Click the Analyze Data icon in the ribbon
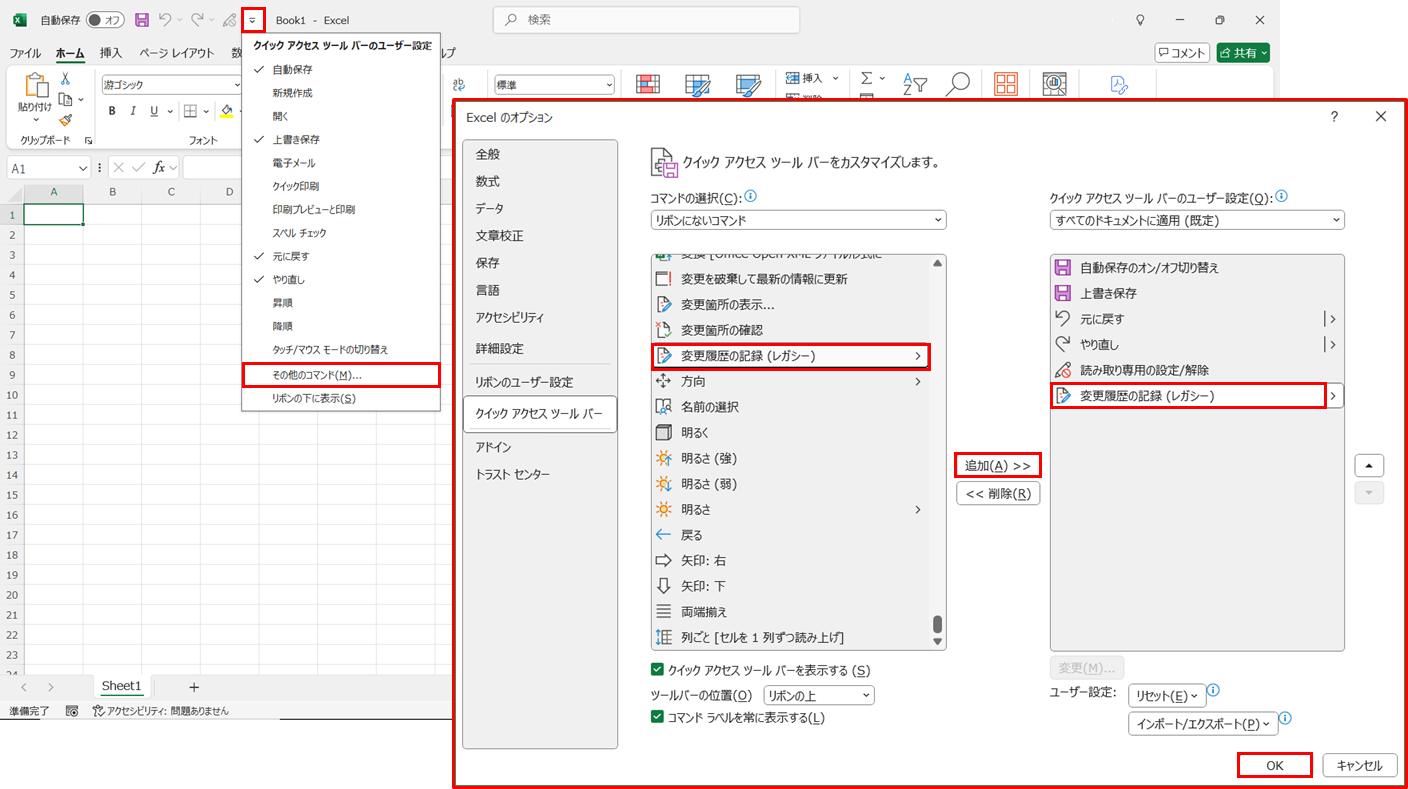Screen dimensions: 1408x789 point(1054,84)
